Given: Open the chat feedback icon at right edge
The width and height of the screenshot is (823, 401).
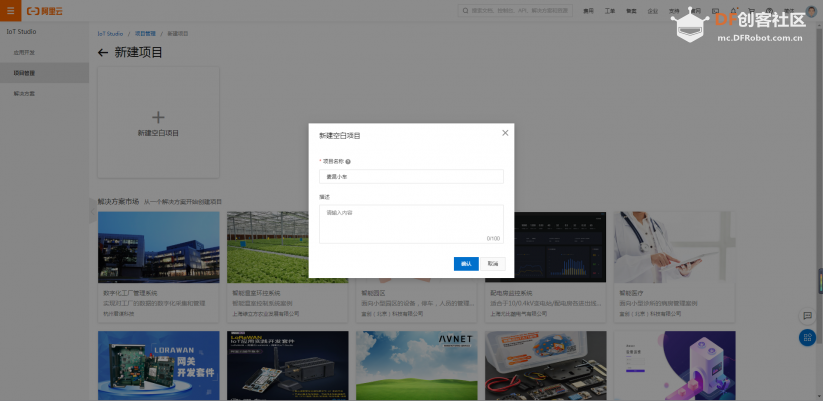Looking at the screenshot, I should pyautogui.click(x=807, y=315).
